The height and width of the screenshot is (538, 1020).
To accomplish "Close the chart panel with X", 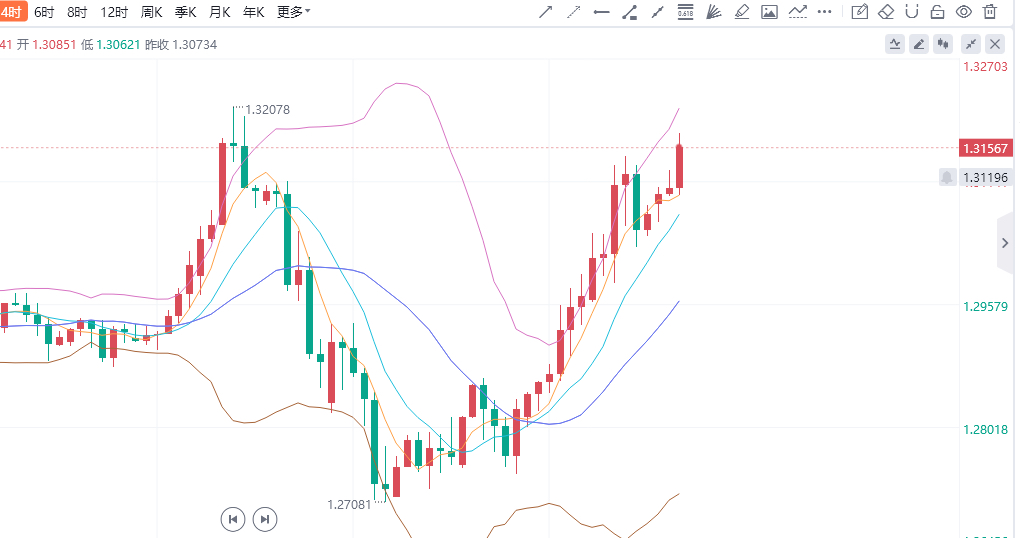I will (995, 44).
